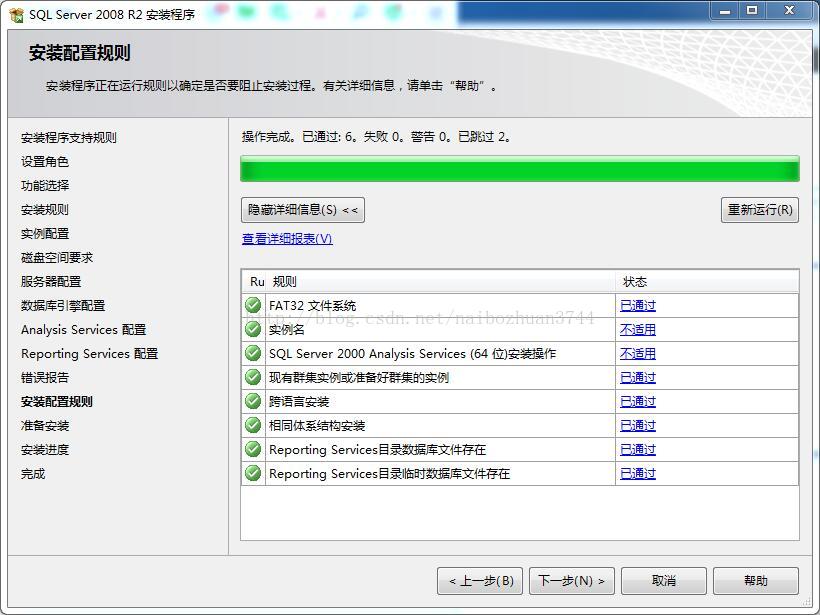Select 功能选择 step in sidebar
Screen dimensions: 820x615
44,186
